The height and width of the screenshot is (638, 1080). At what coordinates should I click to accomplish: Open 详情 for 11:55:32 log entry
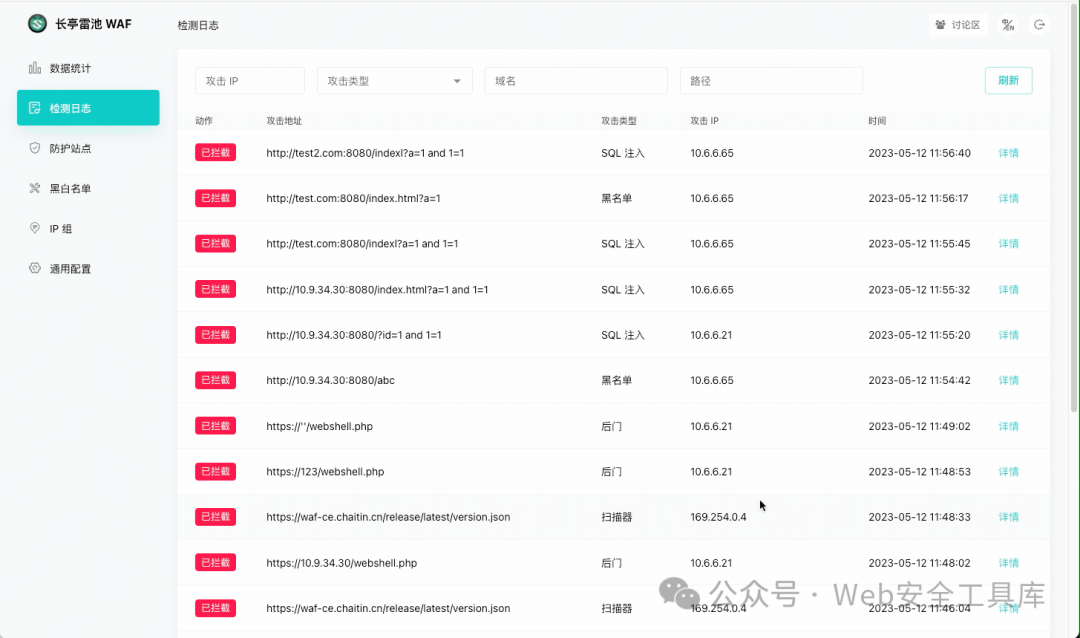1008,289
